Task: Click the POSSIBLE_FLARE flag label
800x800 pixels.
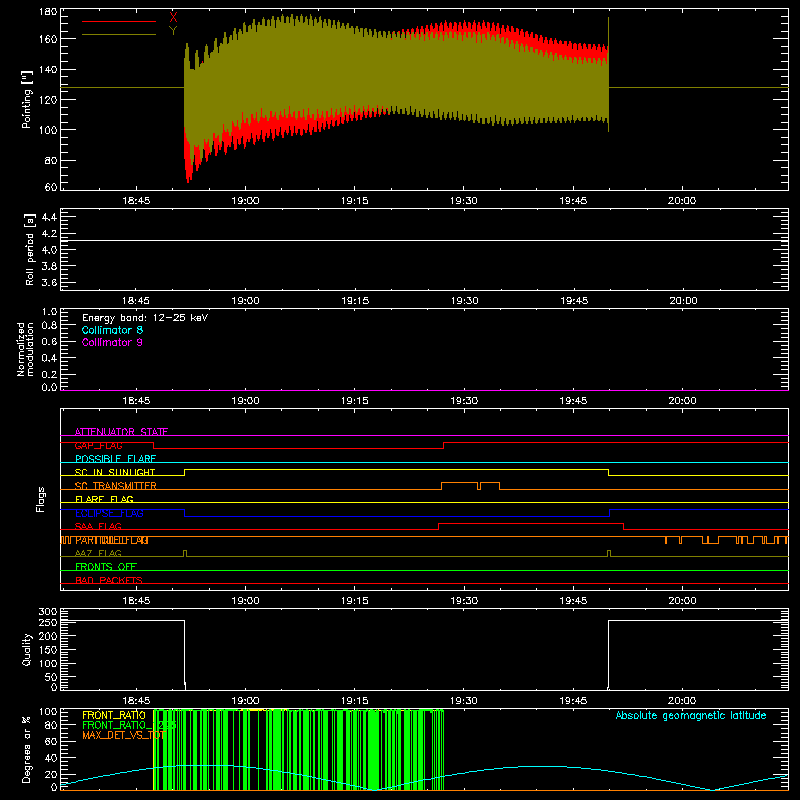Action: pyautogui.click(x=115, y=459)
